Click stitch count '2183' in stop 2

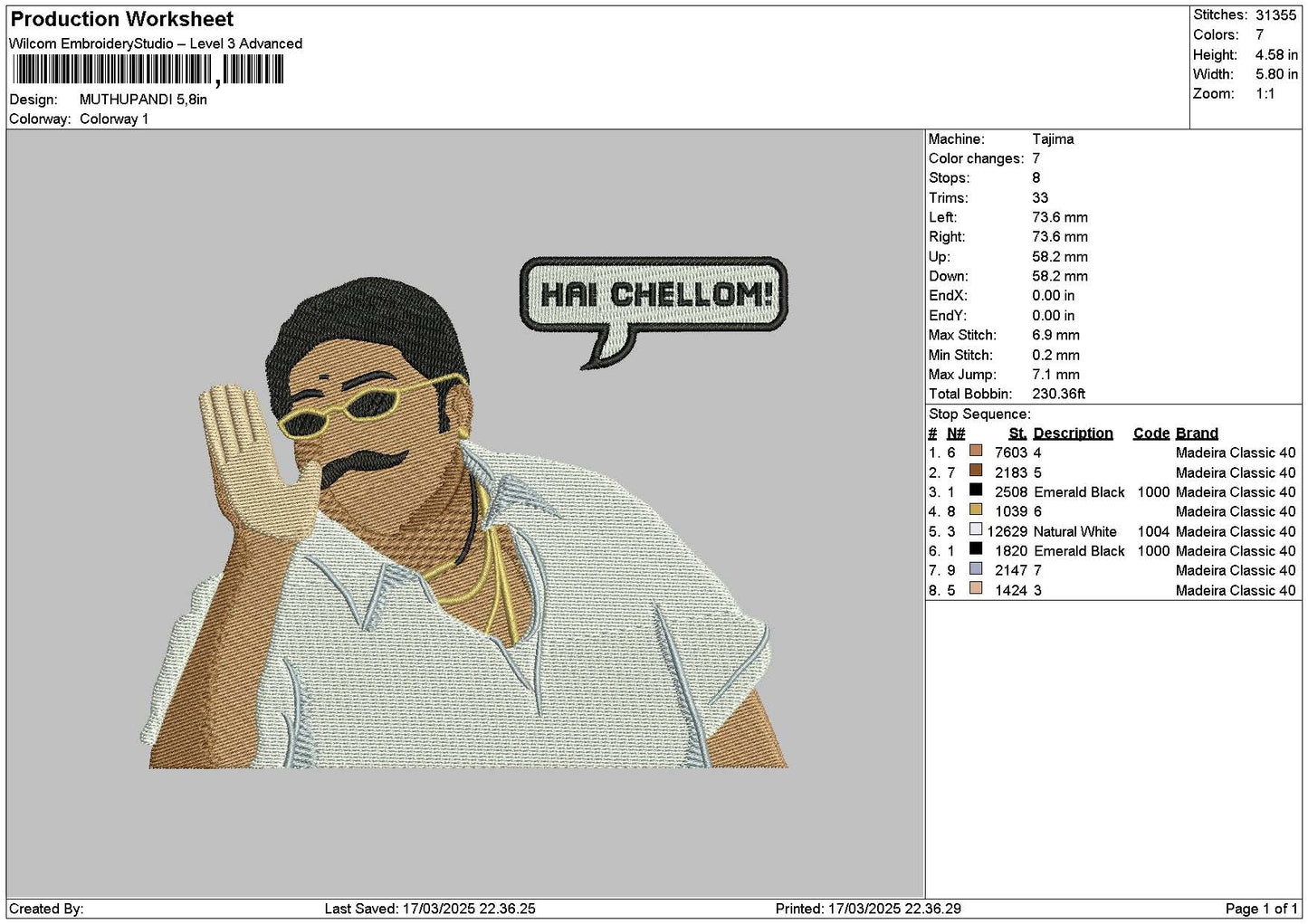click(1010, 472)
